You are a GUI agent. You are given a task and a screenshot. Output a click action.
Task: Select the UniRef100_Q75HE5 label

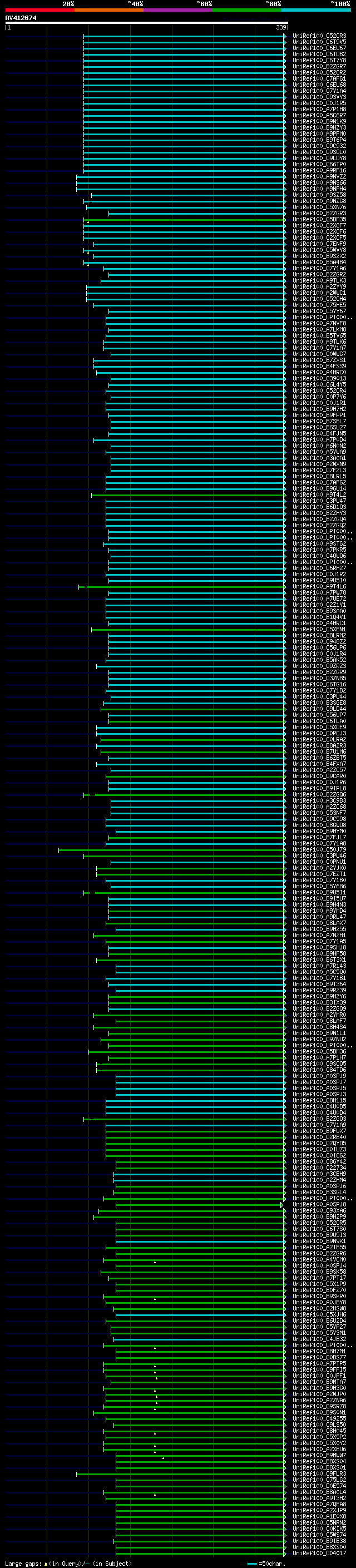[x=319, y=305]
